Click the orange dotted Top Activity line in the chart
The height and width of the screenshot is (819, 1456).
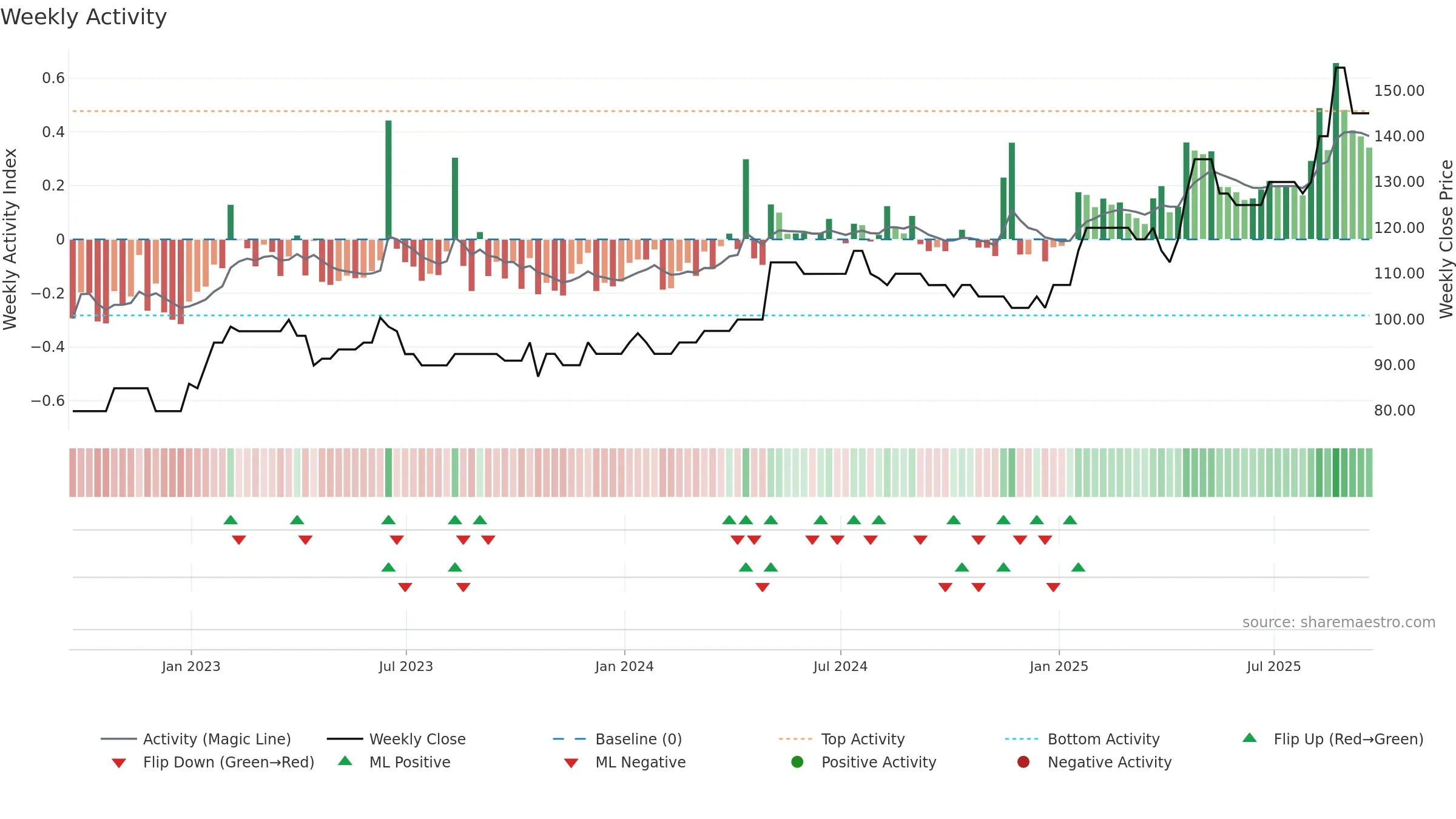[720, 111]
